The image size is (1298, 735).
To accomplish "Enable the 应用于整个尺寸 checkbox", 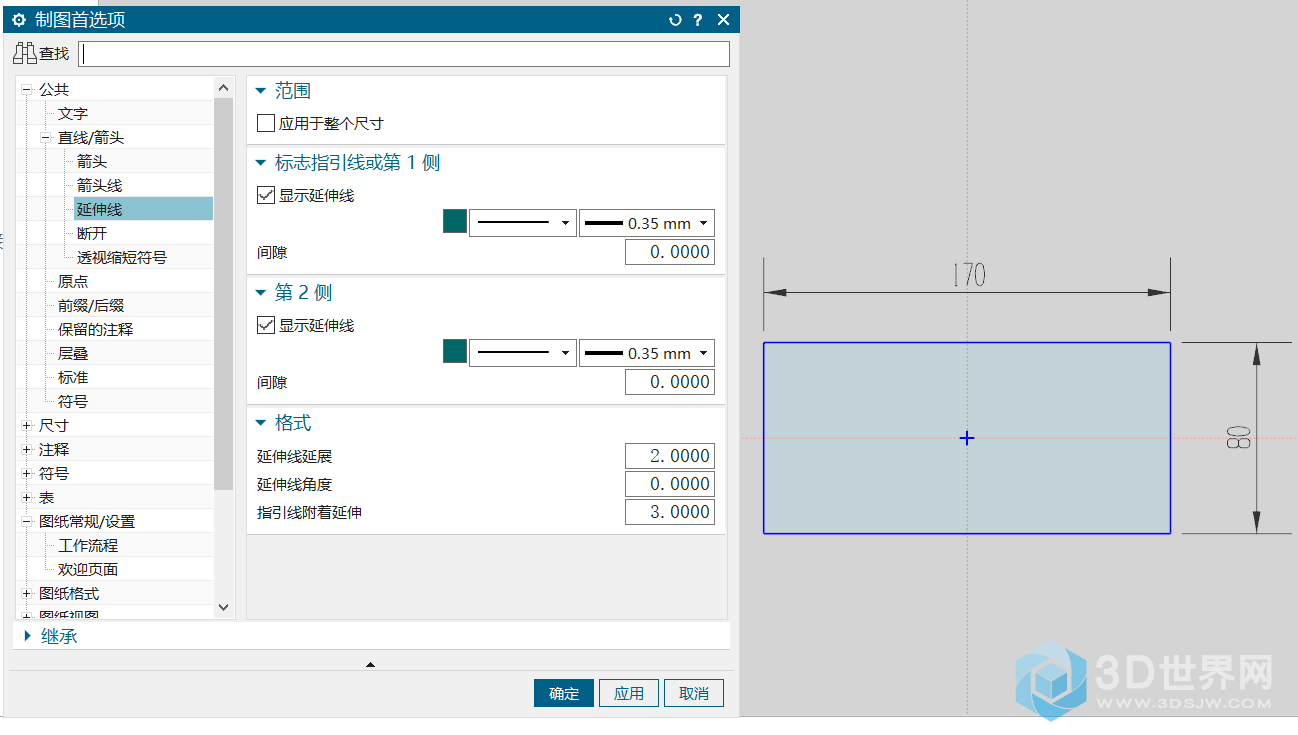I will tap(266, 123).
